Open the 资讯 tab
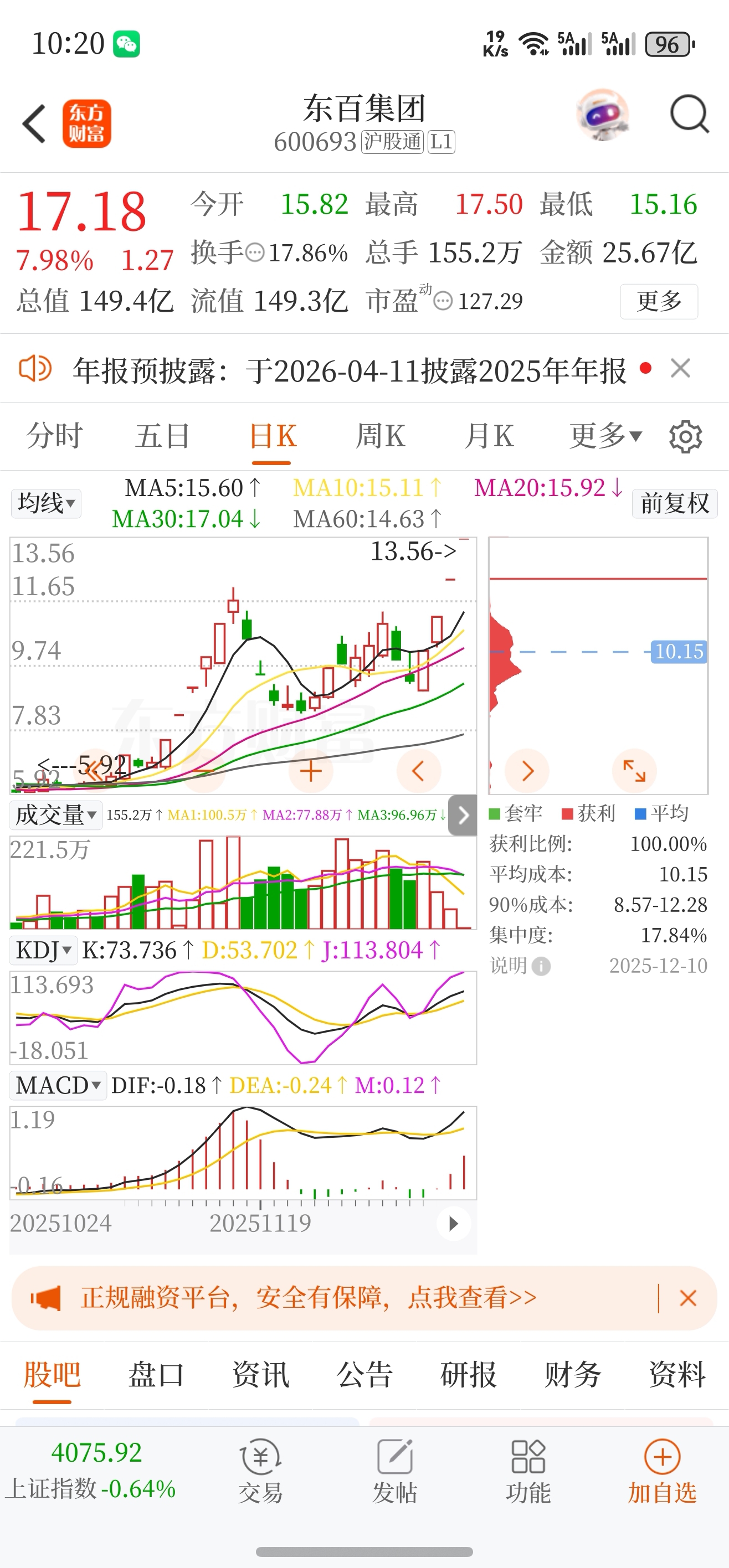This screenshot has width=729, height=1568. pos(261,1375)
